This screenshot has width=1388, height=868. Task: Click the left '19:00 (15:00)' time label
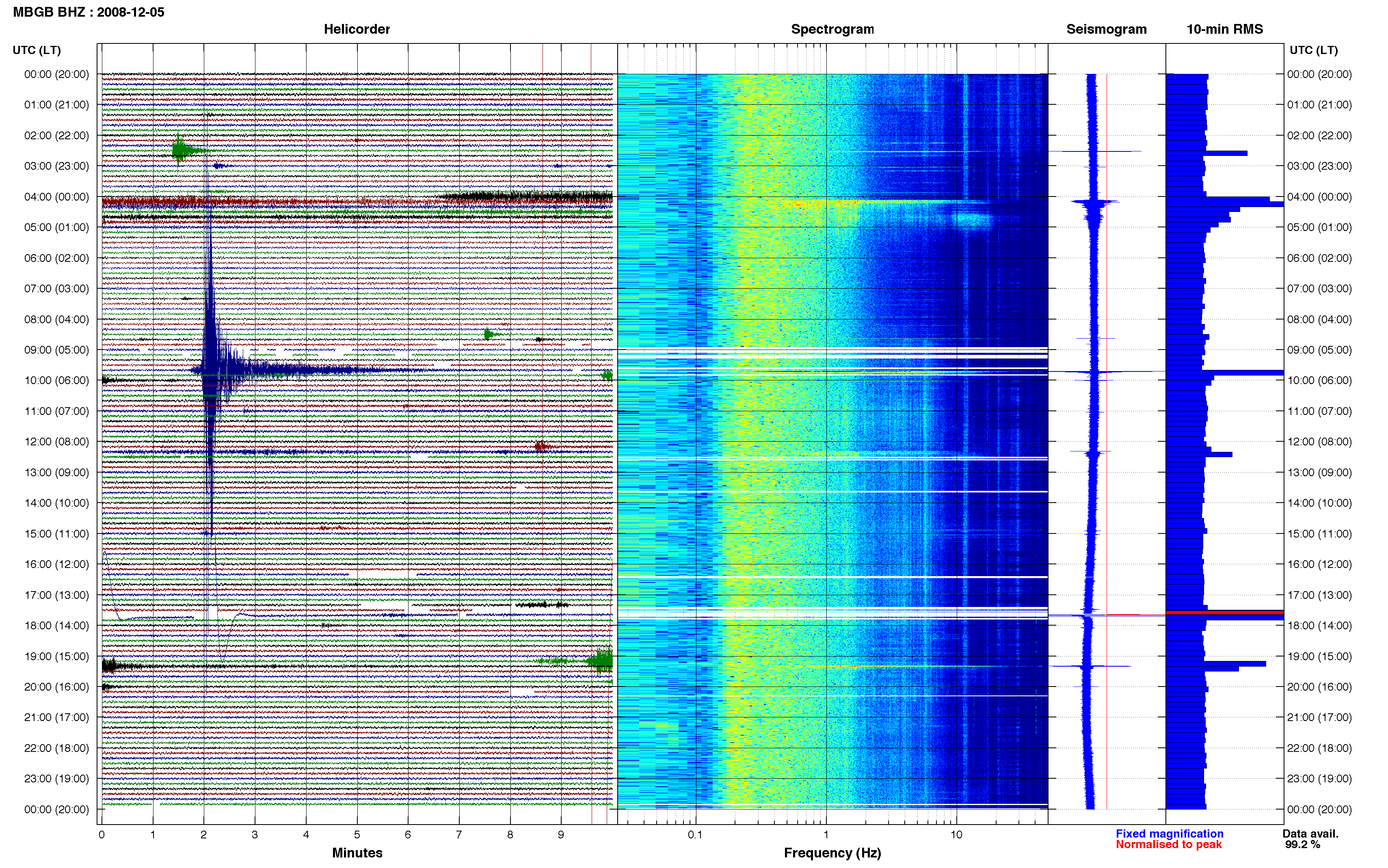tap(56, 656)
